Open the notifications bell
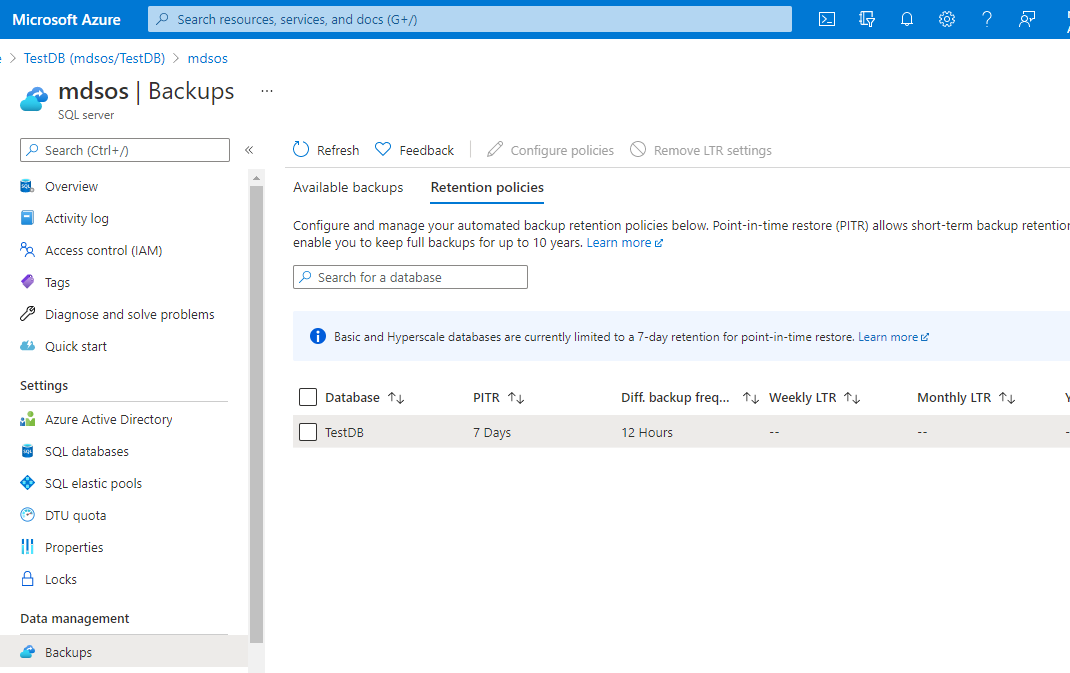1070x673 pixels. click(x=907, y=19)
